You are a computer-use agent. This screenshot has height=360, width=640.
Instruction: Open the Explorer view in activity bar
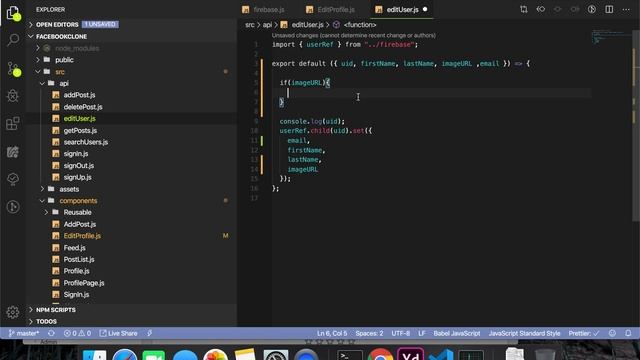(13, 13)
